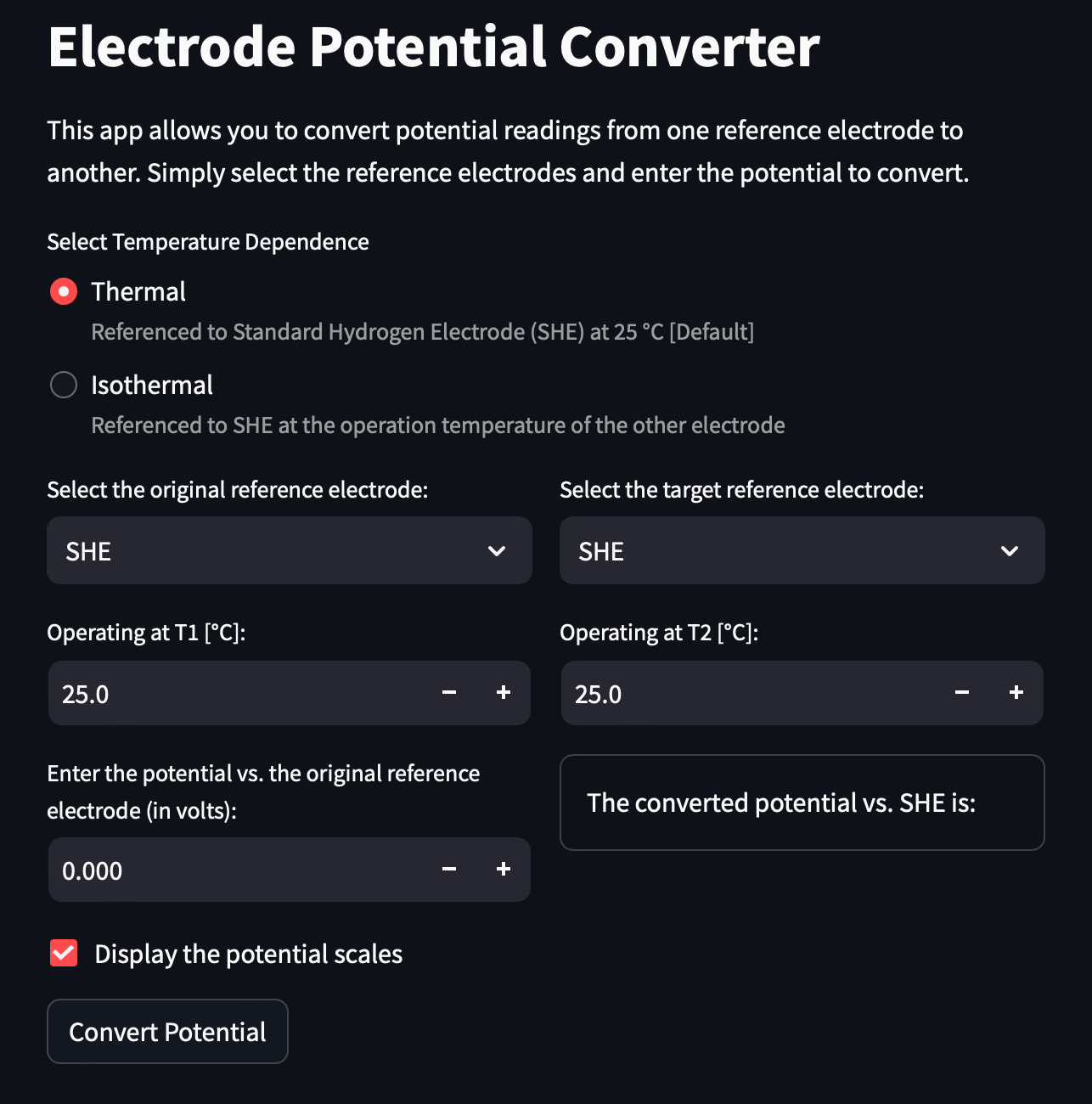Uncheck 'Display the potential scales'
Viewport: 1092px width, 1104px height.
click(63, 953)
